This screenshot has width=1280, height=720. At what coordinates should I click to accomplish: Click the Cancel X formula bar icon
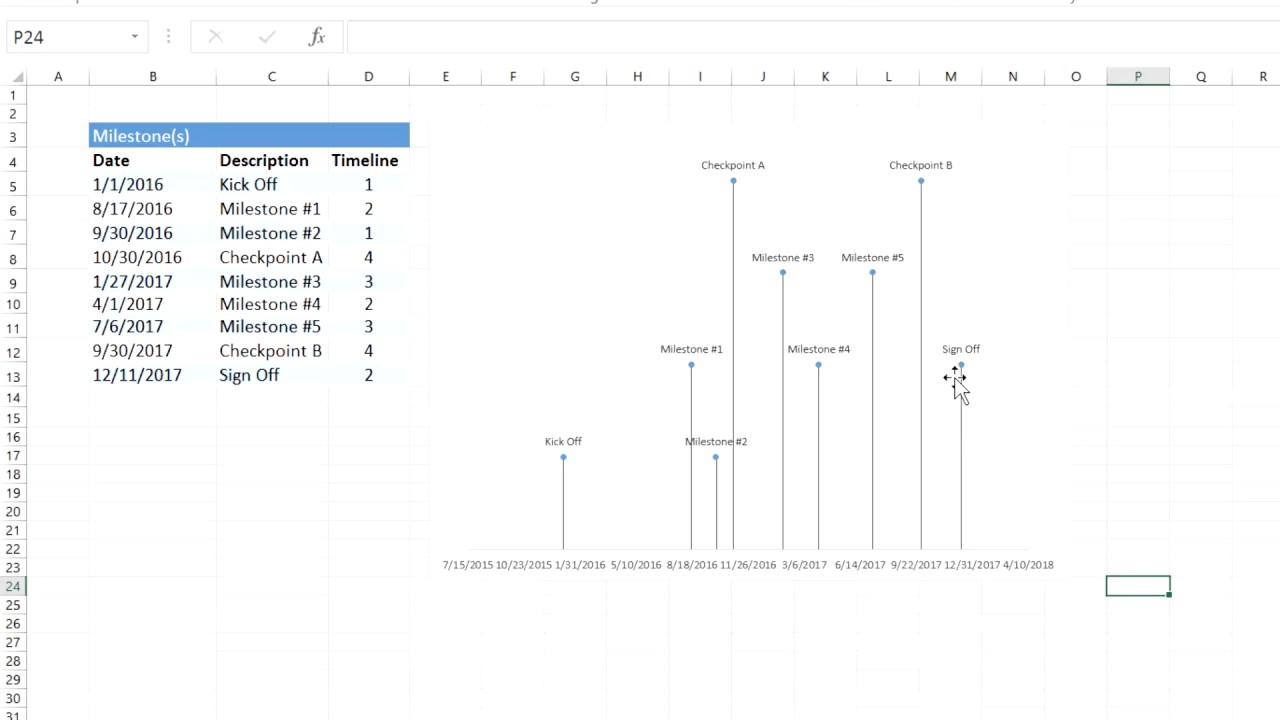tap(215, 37)
